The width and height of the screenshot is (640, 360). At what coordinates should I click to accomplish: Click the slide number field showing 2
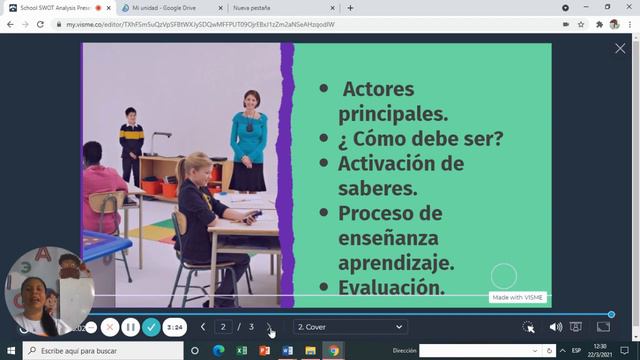point(223,327)
